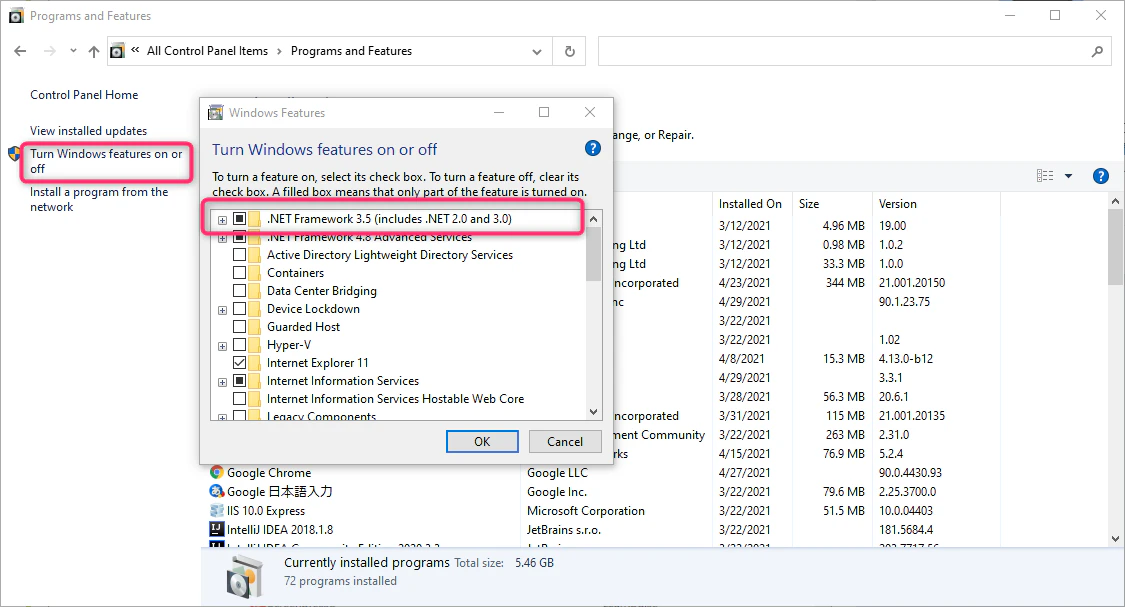This screenshot has width=1125, height=607.
Task: Enable the Data Center Bridging checkbox
Action: click(240, 291)
